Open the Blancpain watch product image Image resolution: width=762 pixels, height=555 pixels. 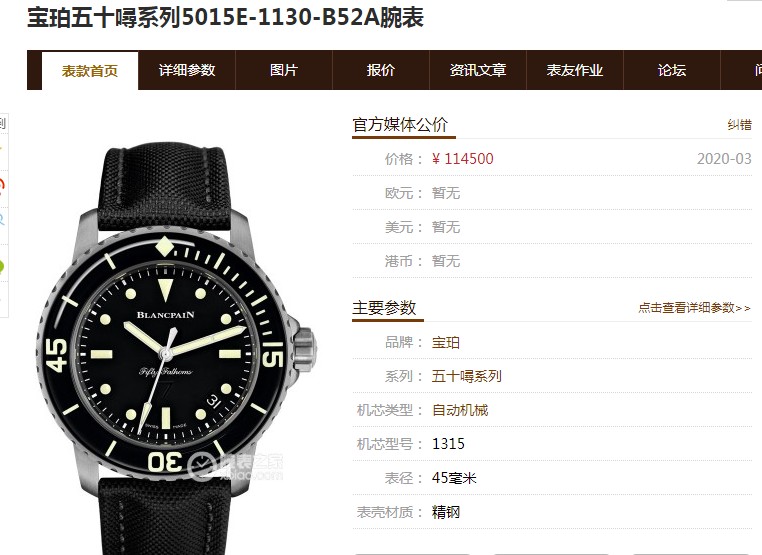tap(177, 348)
